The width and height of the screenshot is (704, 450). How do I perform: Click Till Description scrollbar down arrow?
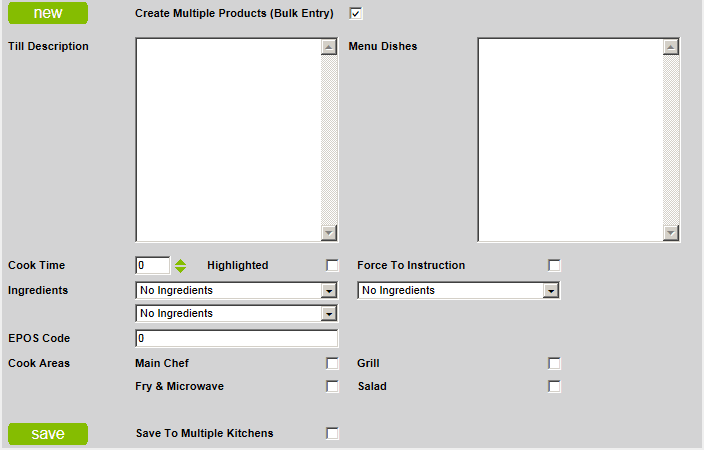coord(329,233)
